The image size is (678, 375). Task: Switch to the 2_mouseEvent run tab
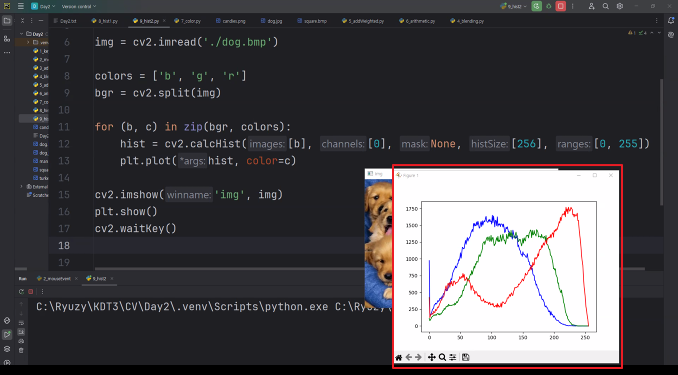(54, 279)
